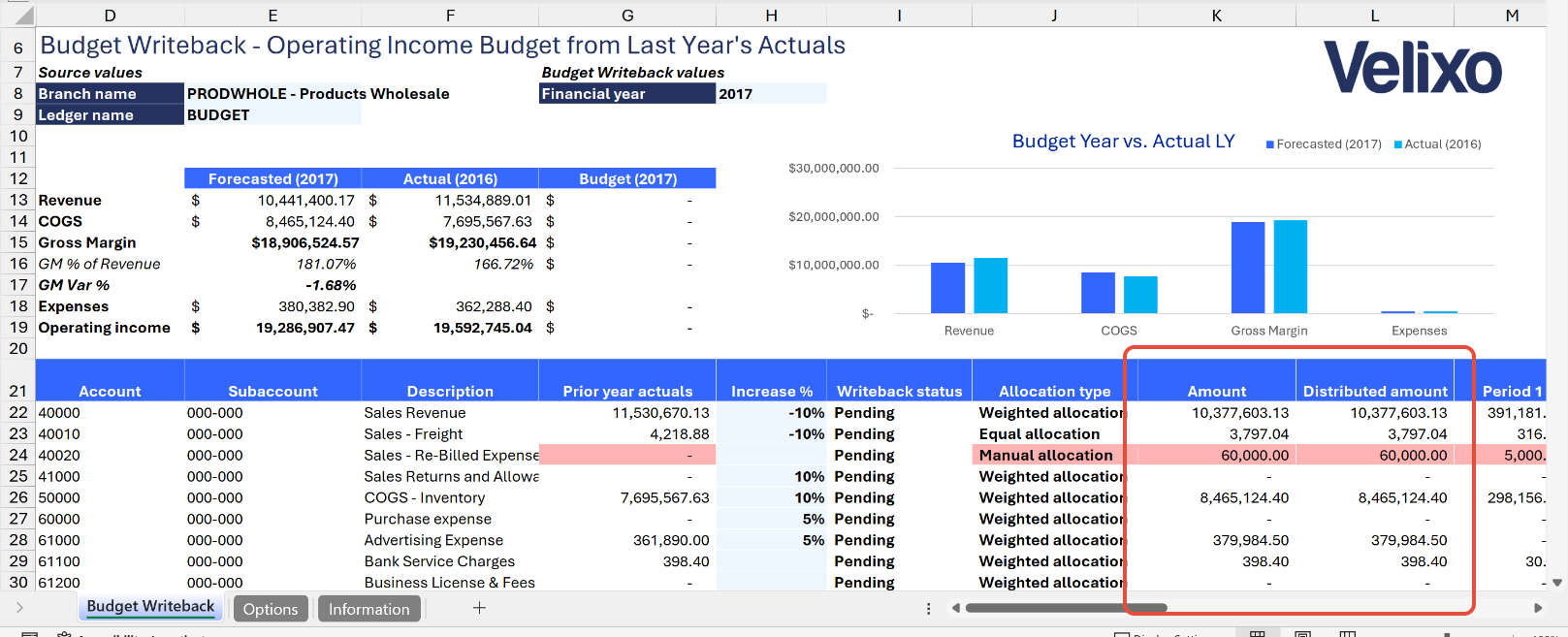This screenshot has height=637, width=1568.
Task: Click the Allocation type header cell
Action: coord(1054,381)
